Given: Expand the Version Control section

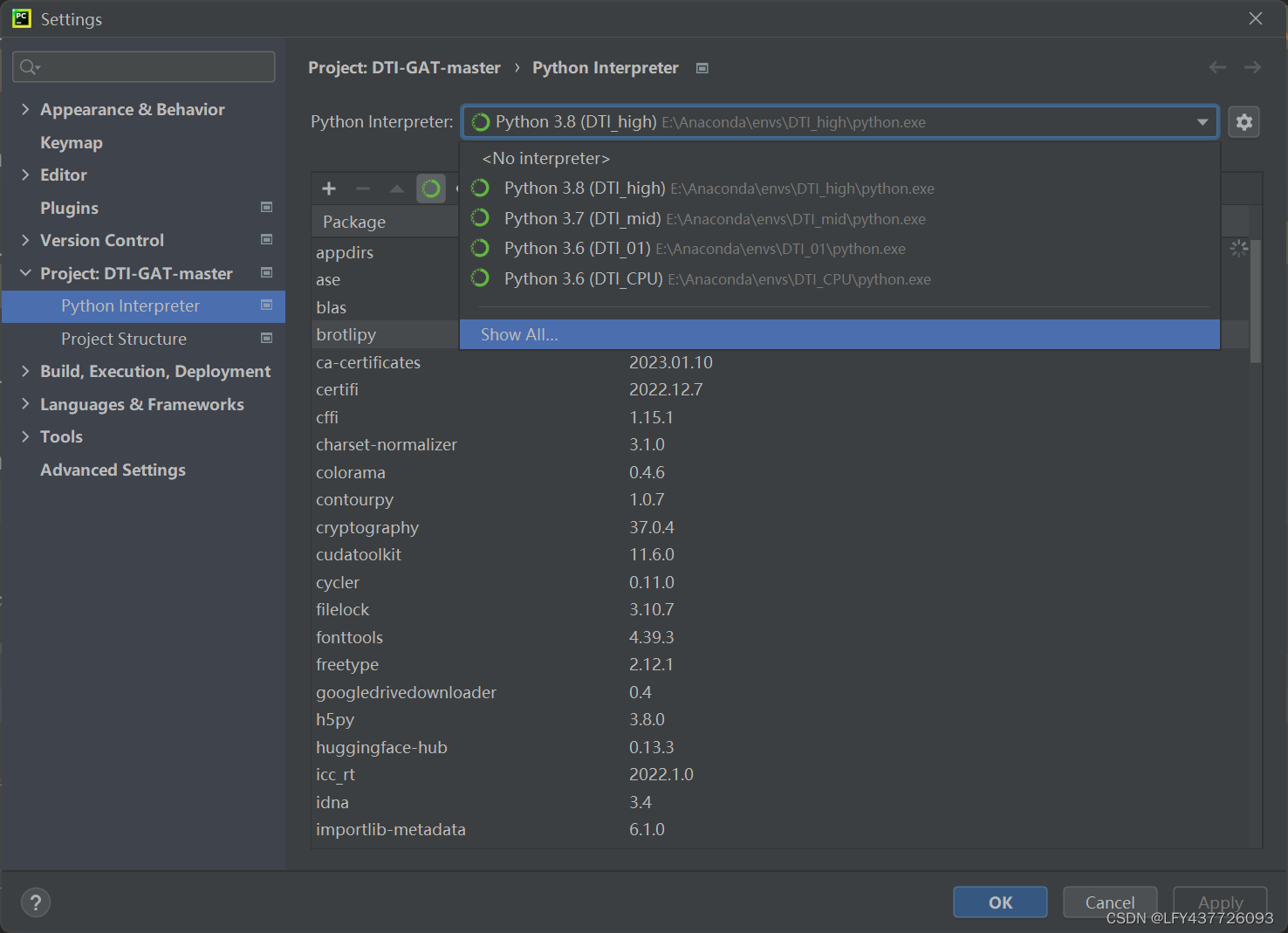Looking at the screenshot, I should [x=25, y=240].
